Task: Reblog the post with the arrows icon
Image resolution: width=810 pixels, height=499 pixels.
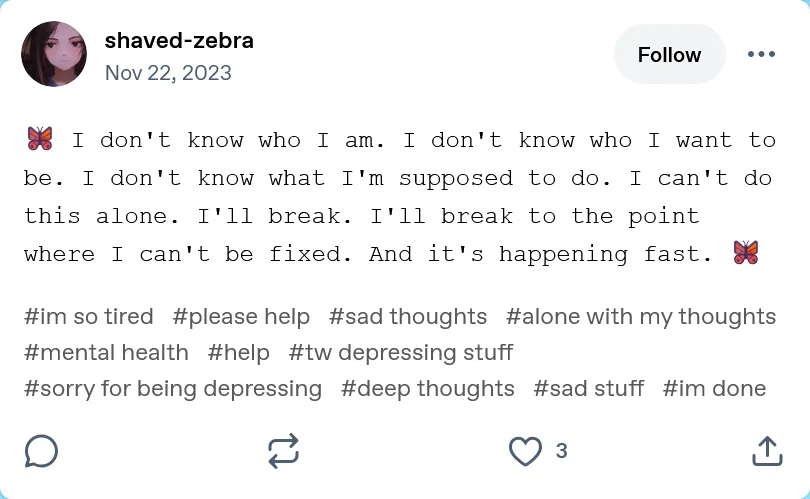Action: [x=284, y=452]
